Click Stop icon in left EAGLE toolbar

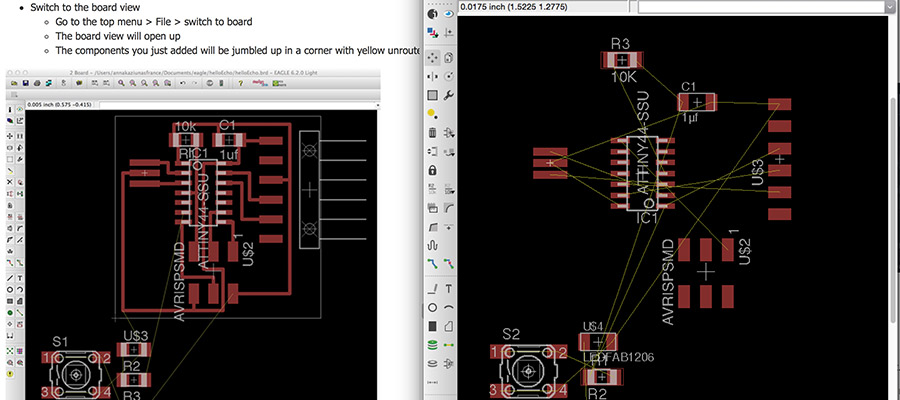pyautogui.click(x=210, y=83)
